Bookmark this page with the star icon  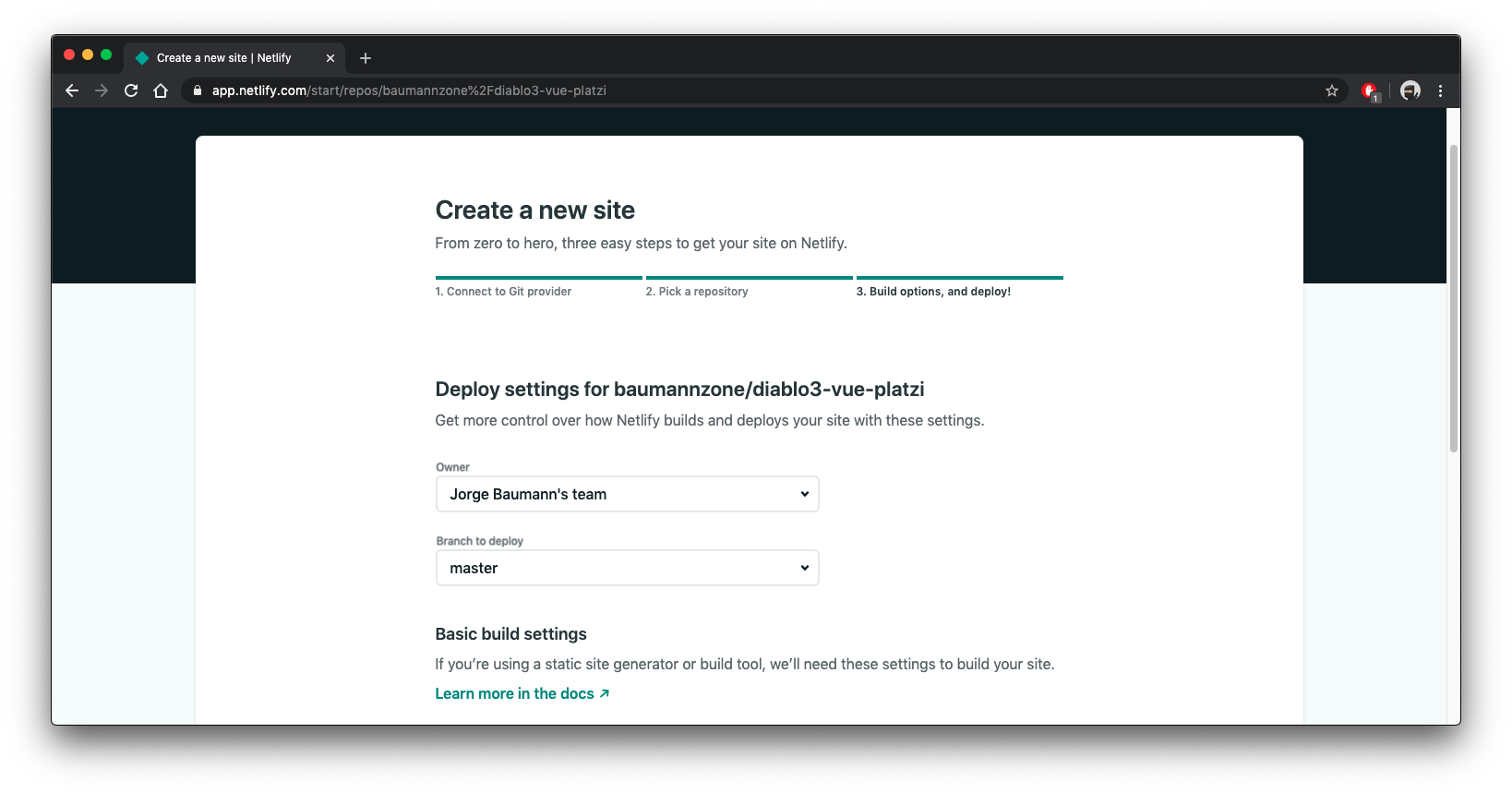point(1332,90)
